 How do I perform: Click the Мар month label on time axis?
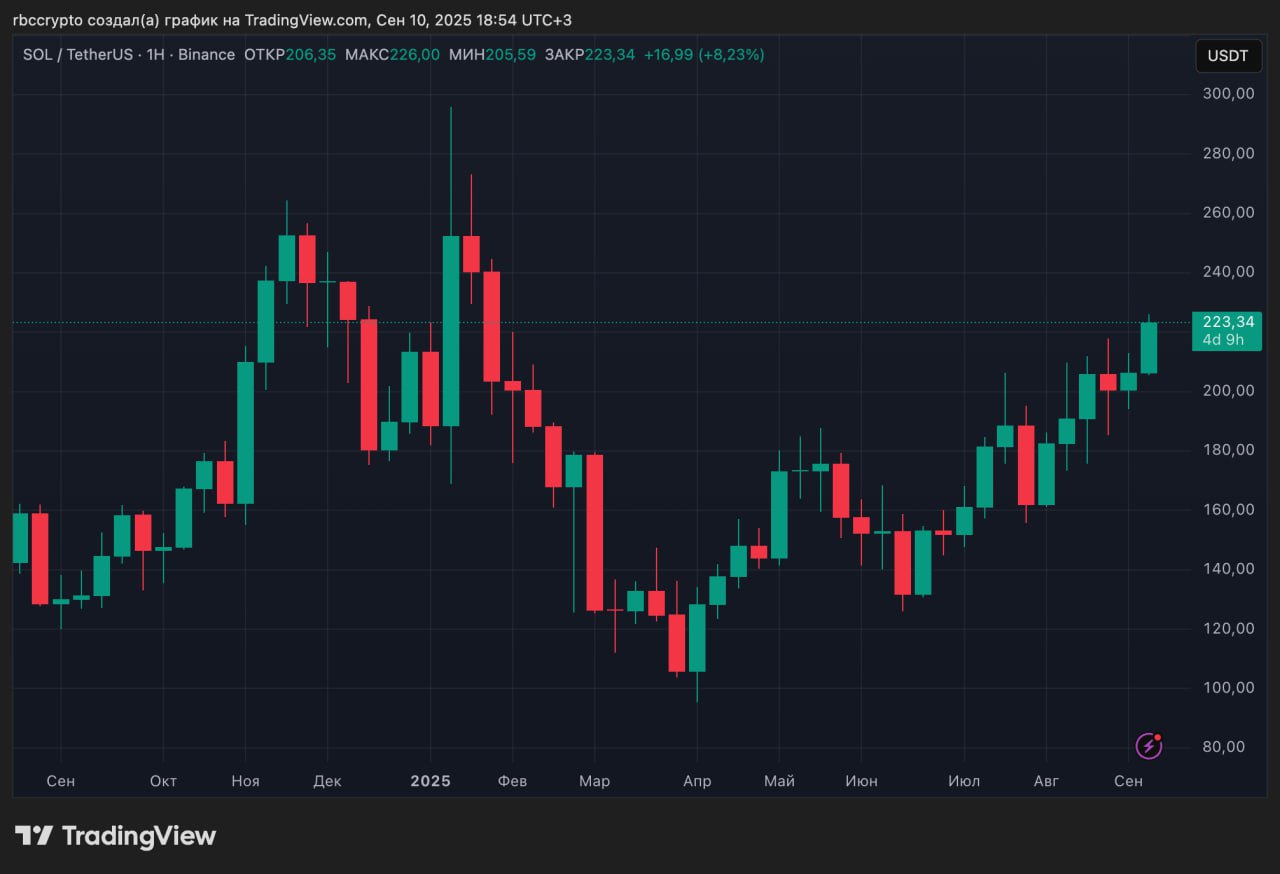(594, 781)
